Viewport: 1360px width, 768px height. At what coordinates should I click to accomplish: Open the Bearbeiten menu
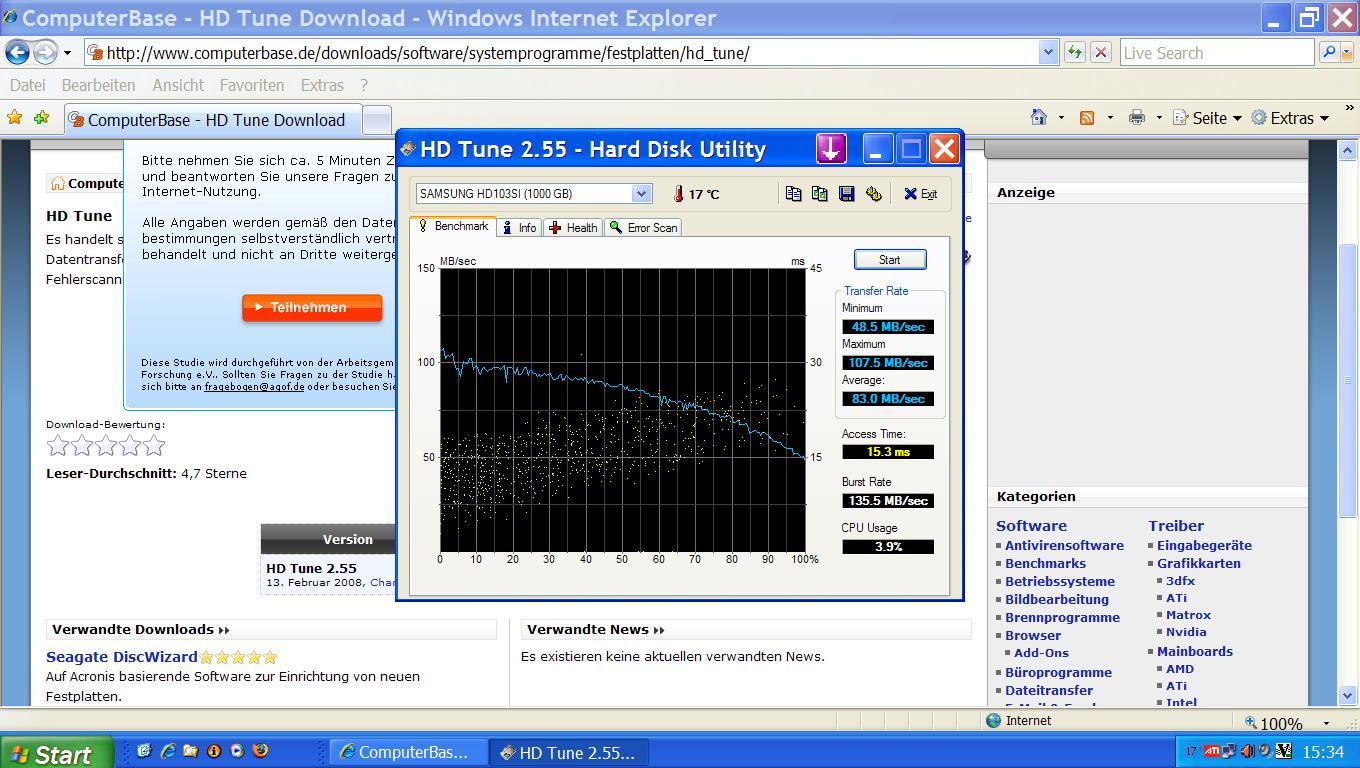(x=98, y=86)
